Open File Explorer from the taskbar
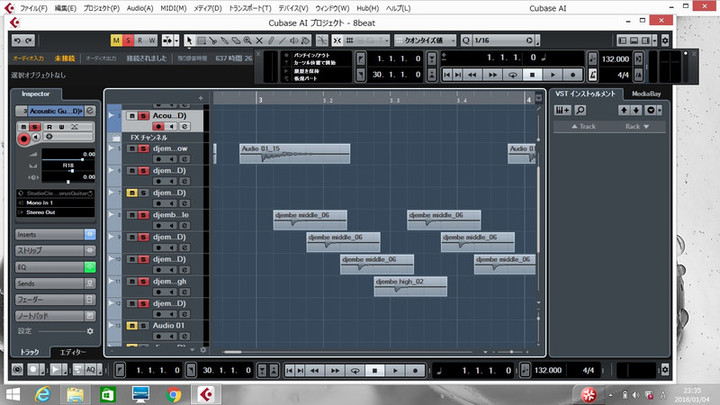This screenshot has height=405, width=720. (x=75, y=394)
